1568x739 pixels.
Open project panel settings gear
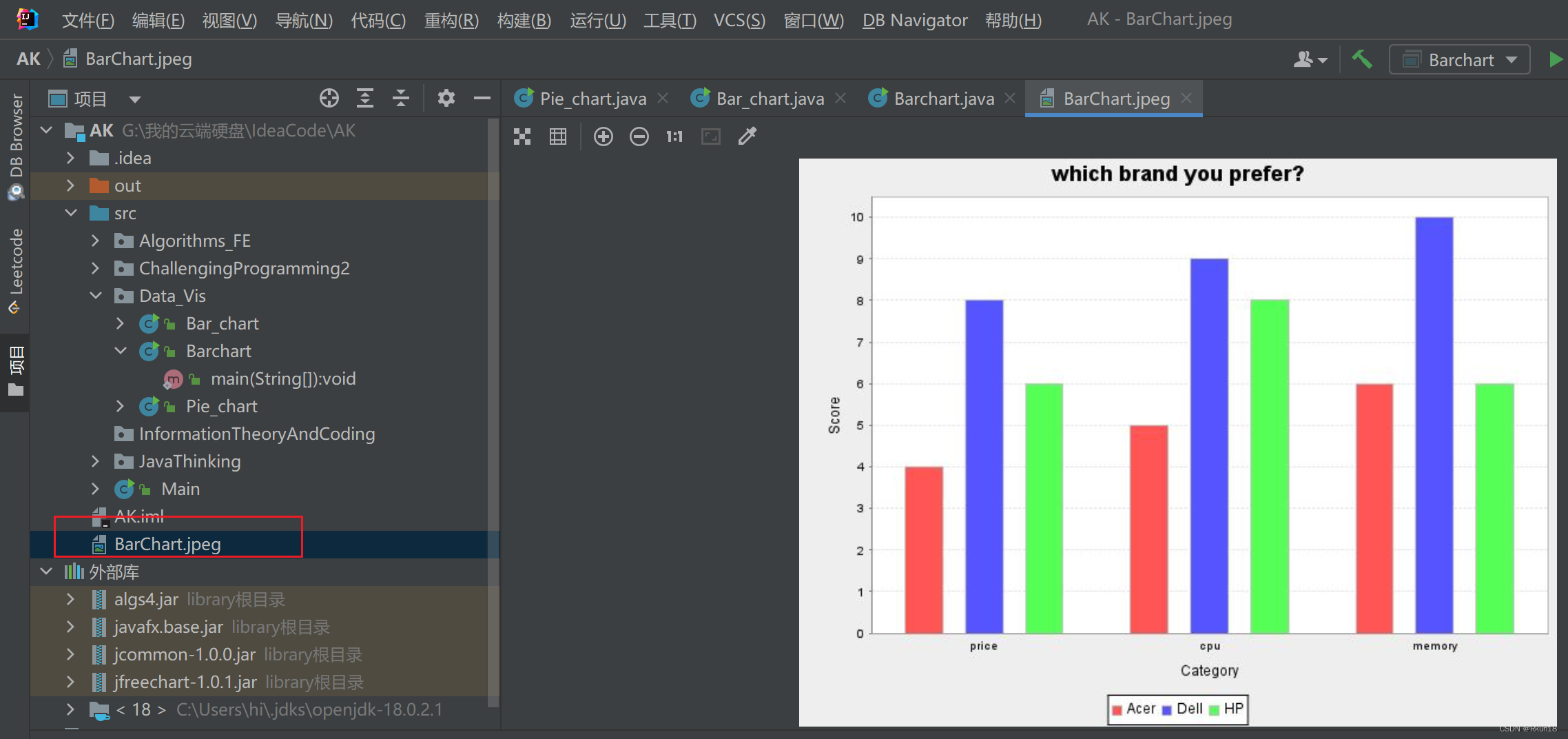click(446, 99)
